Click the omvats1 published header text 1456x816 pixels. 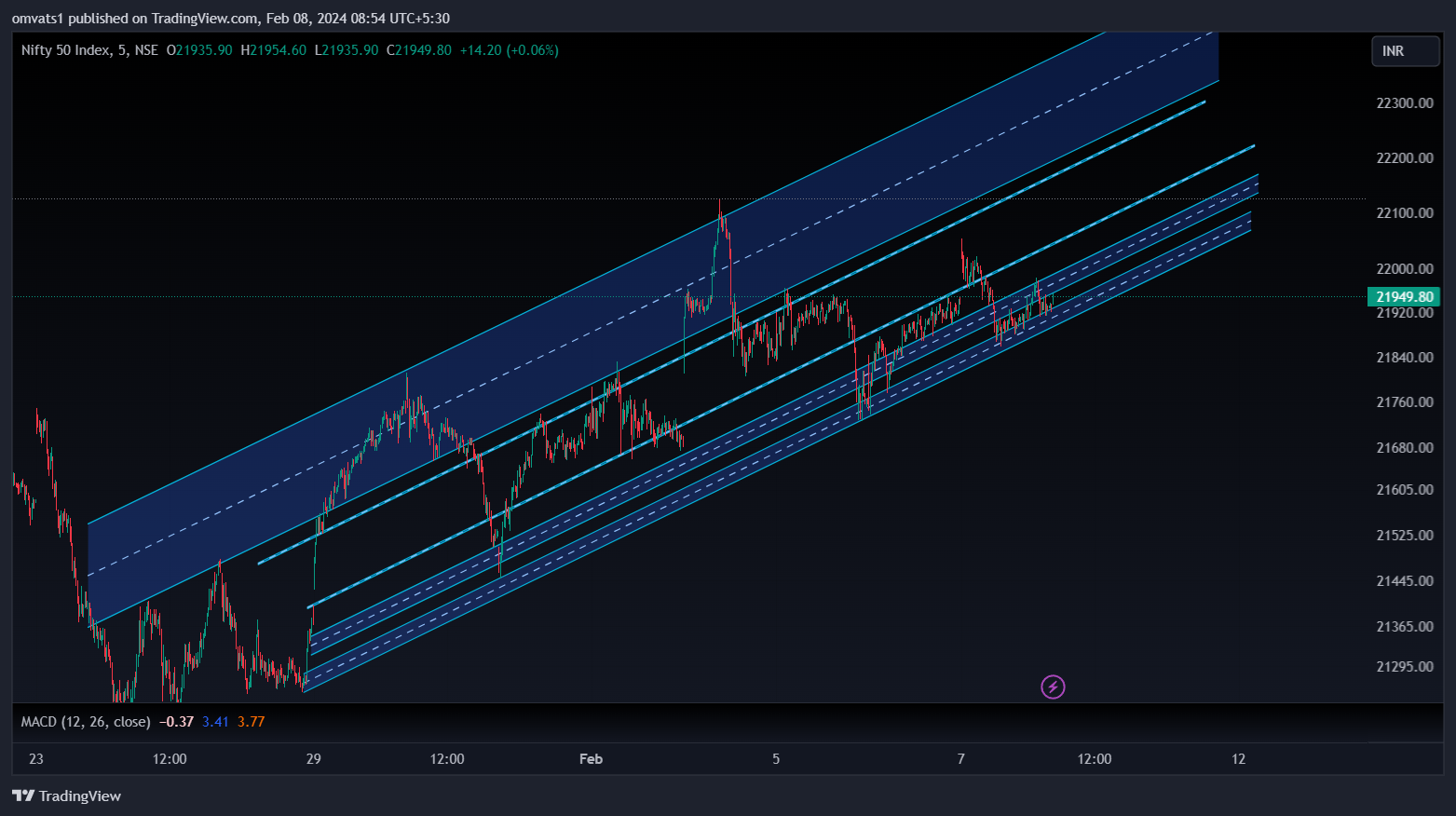[x=230, y=18]
